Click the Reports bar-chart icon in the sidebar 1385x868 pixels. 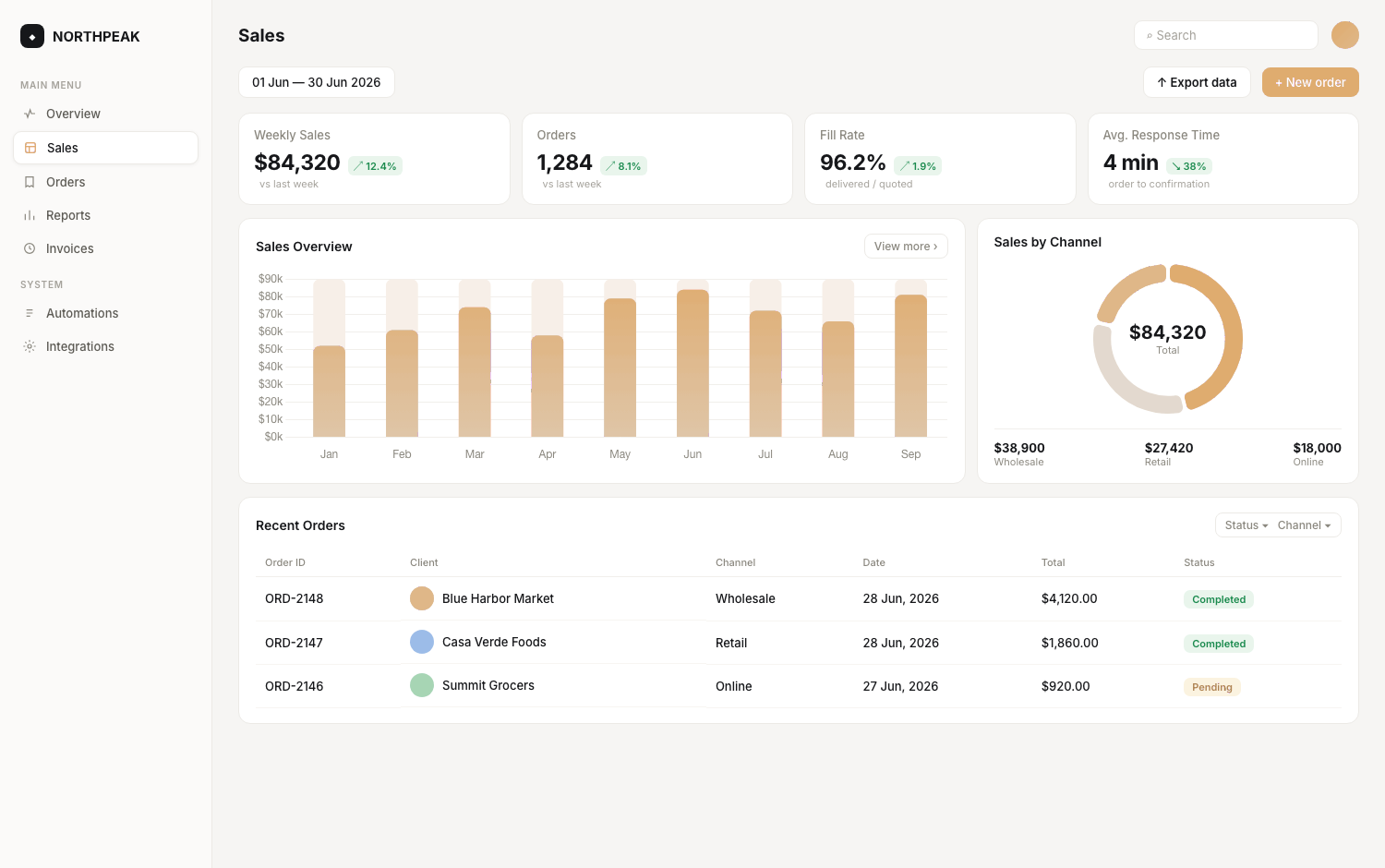(30, 215)
